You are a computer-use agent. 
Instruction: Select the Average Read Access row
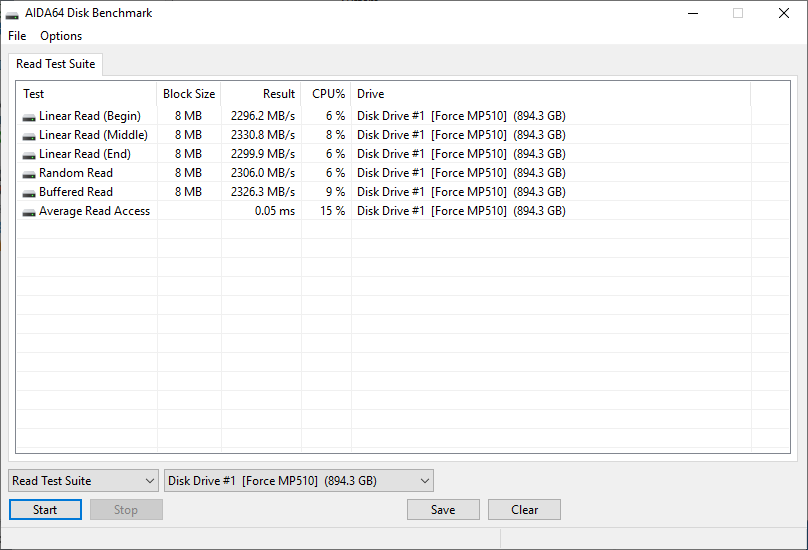403,211
